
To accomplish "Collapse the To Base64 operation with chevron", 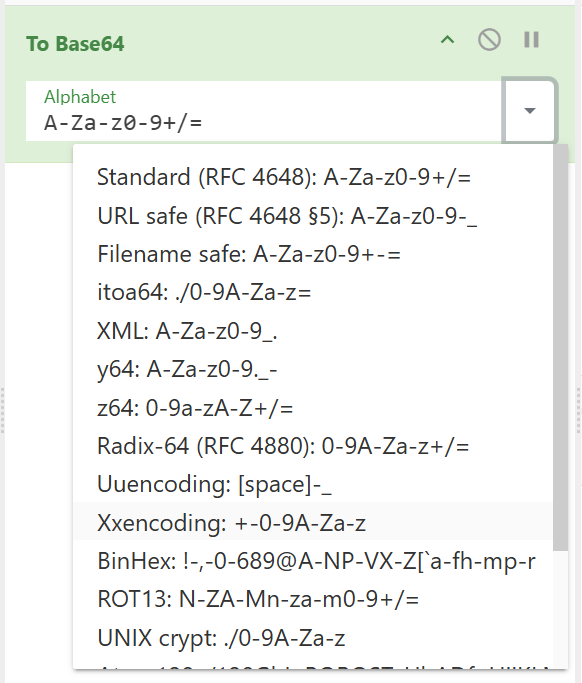I will tap(447, 41).
